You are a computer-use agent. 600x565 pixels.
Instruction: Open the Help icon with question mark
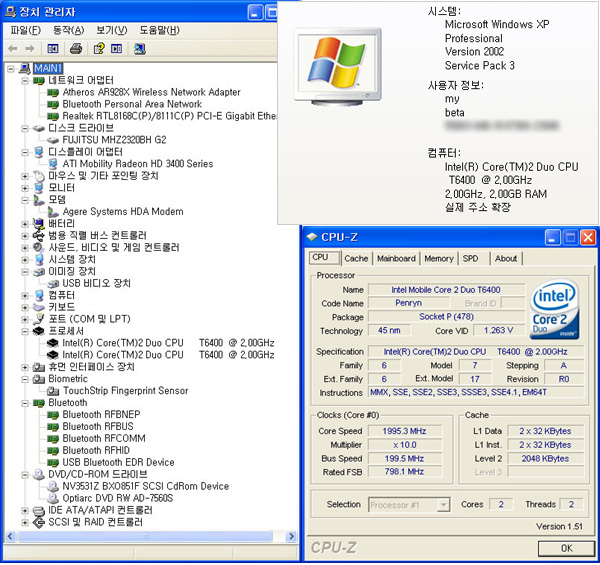click(99, 49)
